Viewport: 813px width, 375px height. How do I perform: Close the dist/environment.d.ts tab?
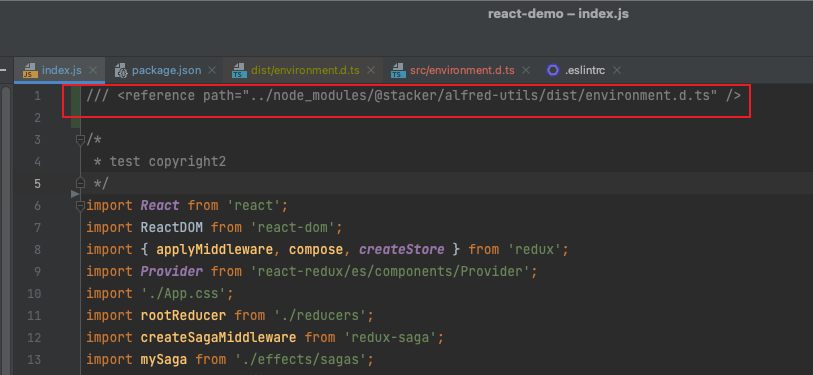pyautogui.click(x=370, y=70)
